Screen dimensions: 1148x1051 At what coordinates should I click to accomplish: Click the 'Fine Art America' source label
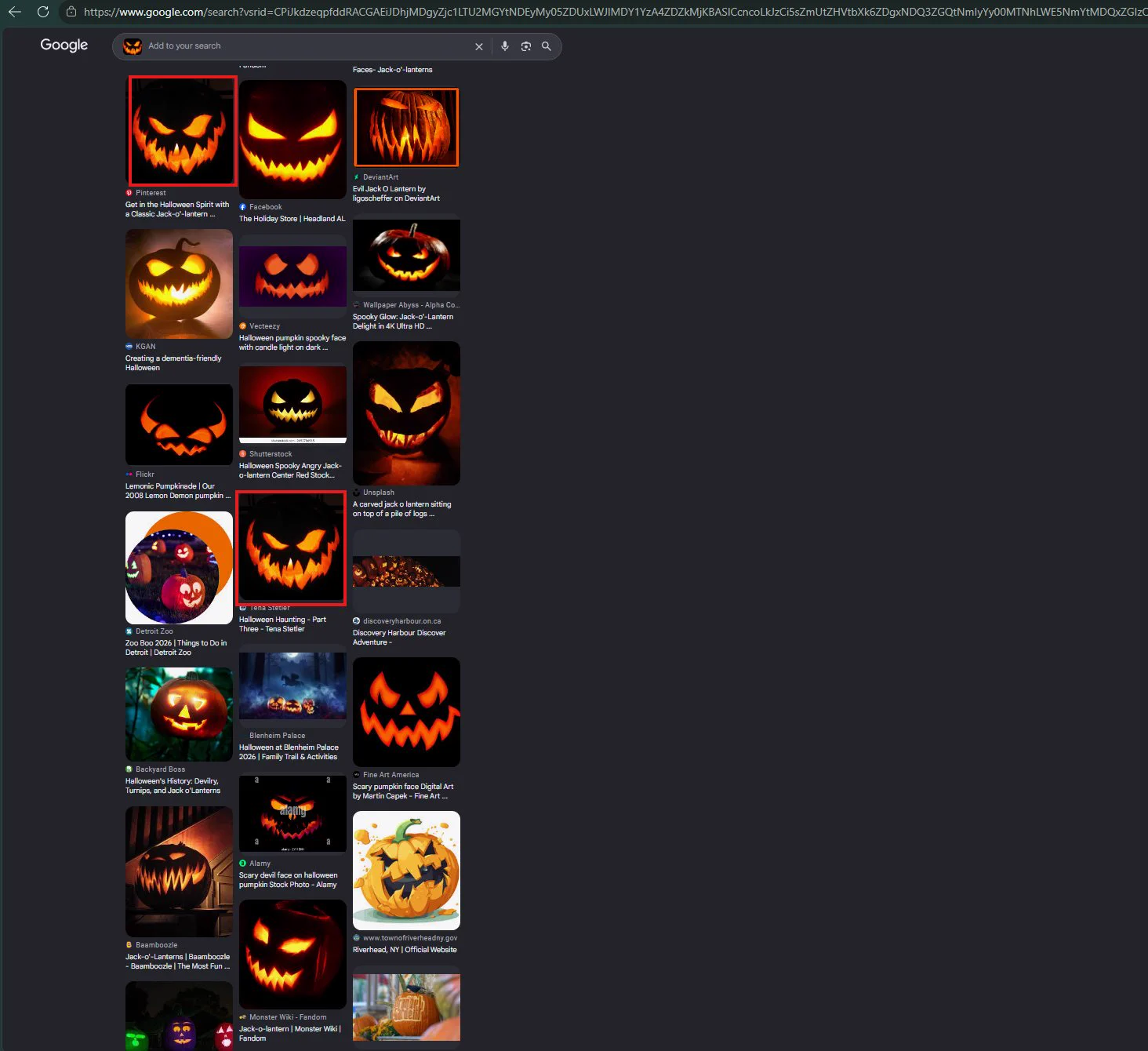pos(391,775)
